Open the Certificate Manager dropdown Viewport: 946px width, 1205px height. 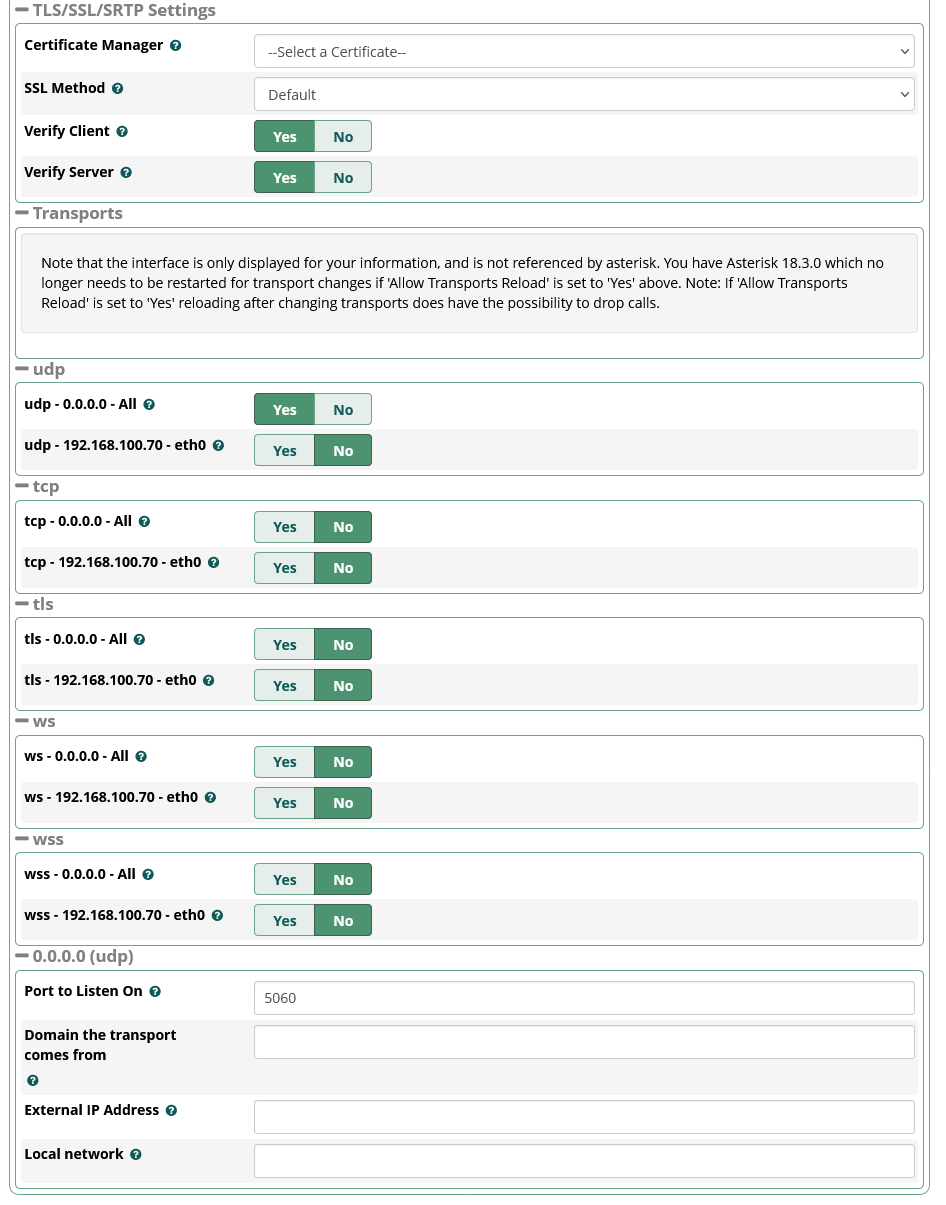[x=584, y=52]
